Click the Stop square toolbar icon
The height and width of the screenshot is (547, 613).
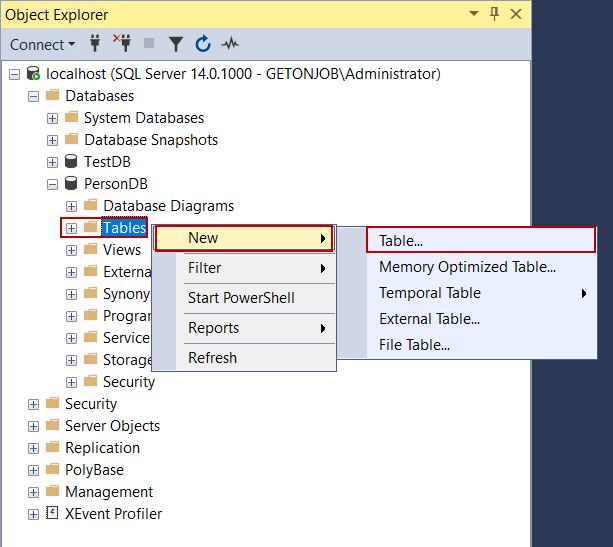tap(149, 44)
